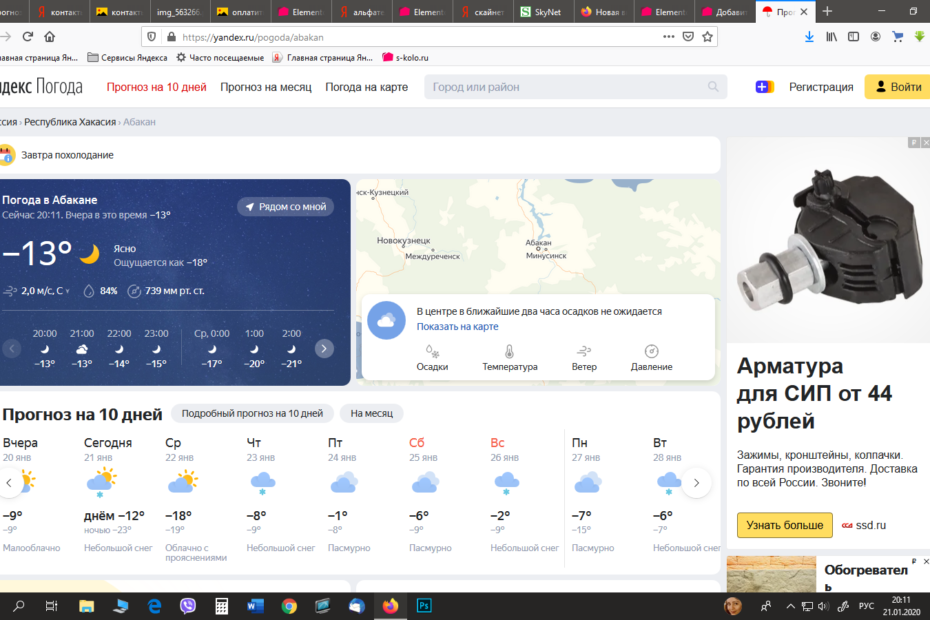Go to the Firefox home page icon
The width and height of the screenshot is (930, 620).
click(50, 37)
